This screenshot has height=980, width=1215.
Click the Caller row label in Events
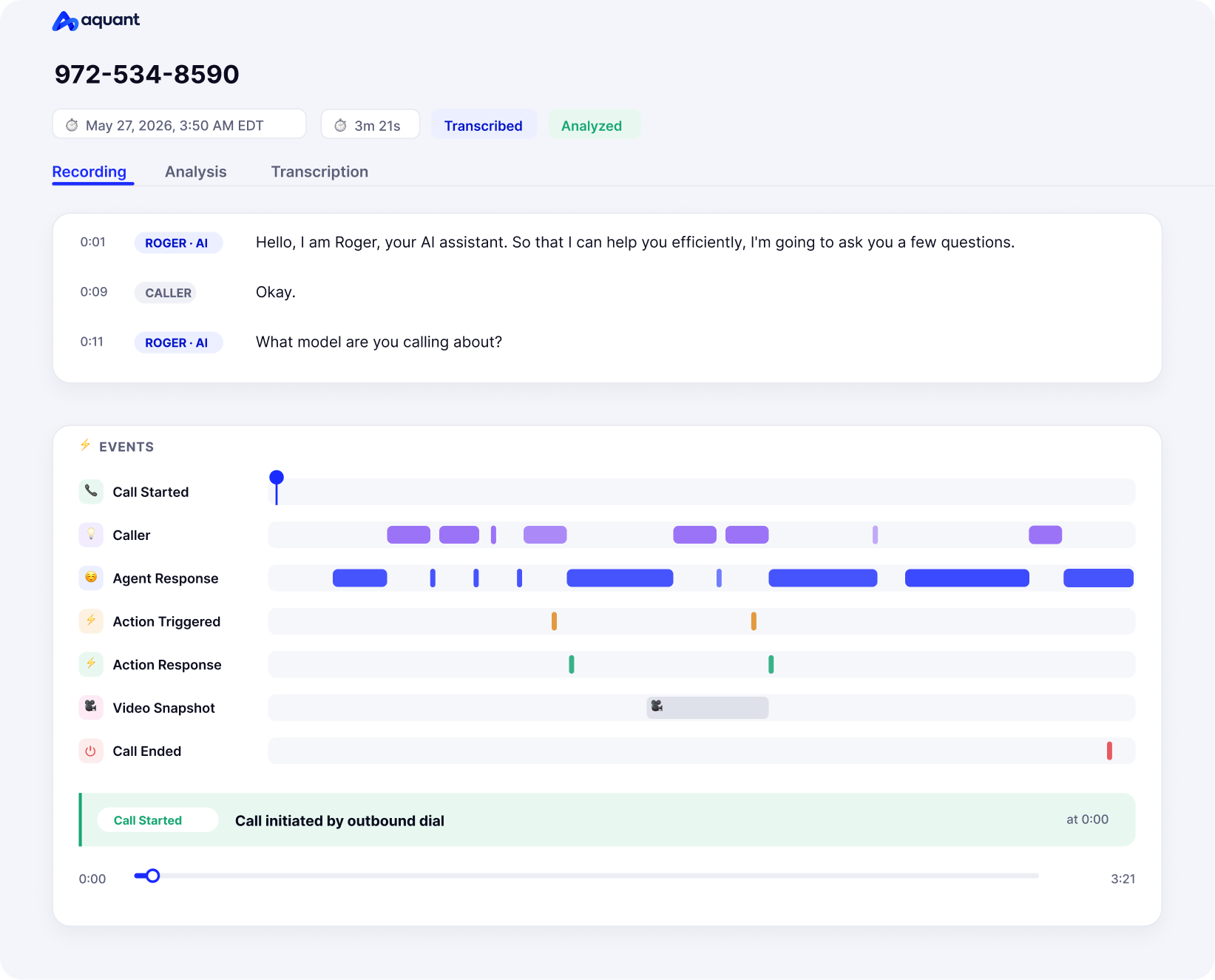point(132,535)
